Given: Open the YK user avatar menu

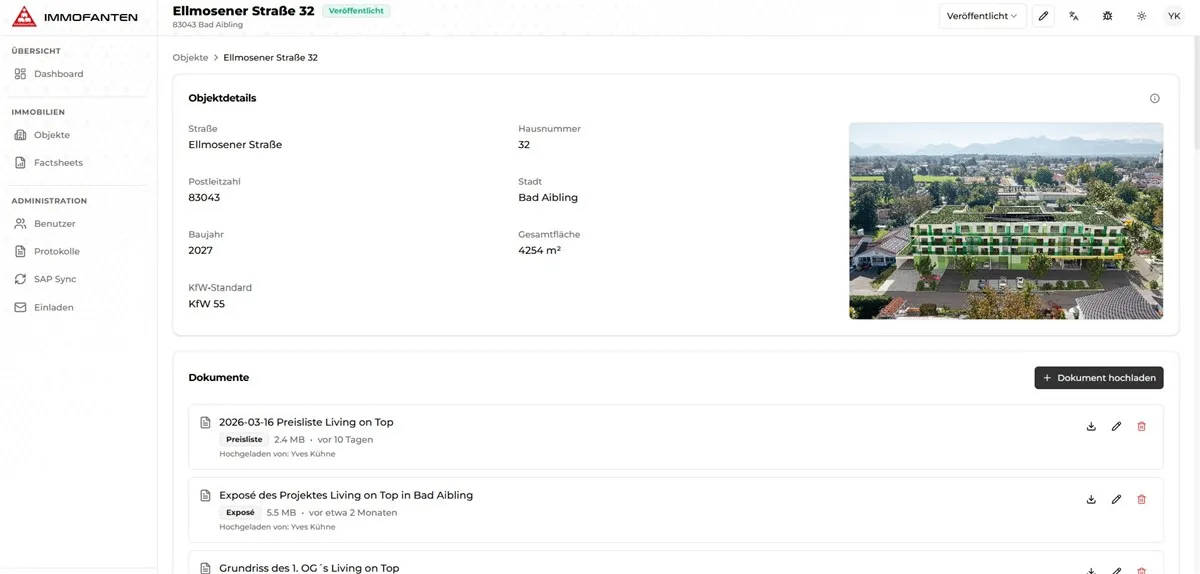Looking at the screenshot, I should [1174, 16].
